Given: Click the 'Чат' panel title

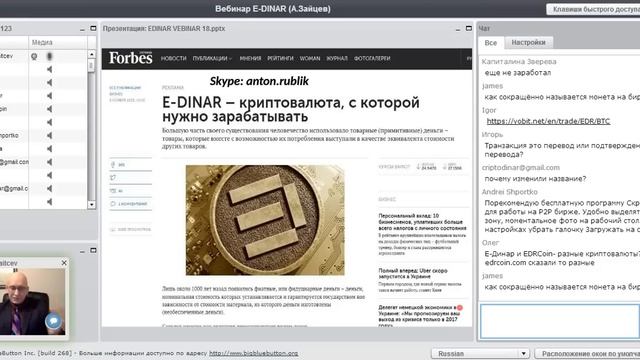Looking at the screenshot, I should (484, 29).
